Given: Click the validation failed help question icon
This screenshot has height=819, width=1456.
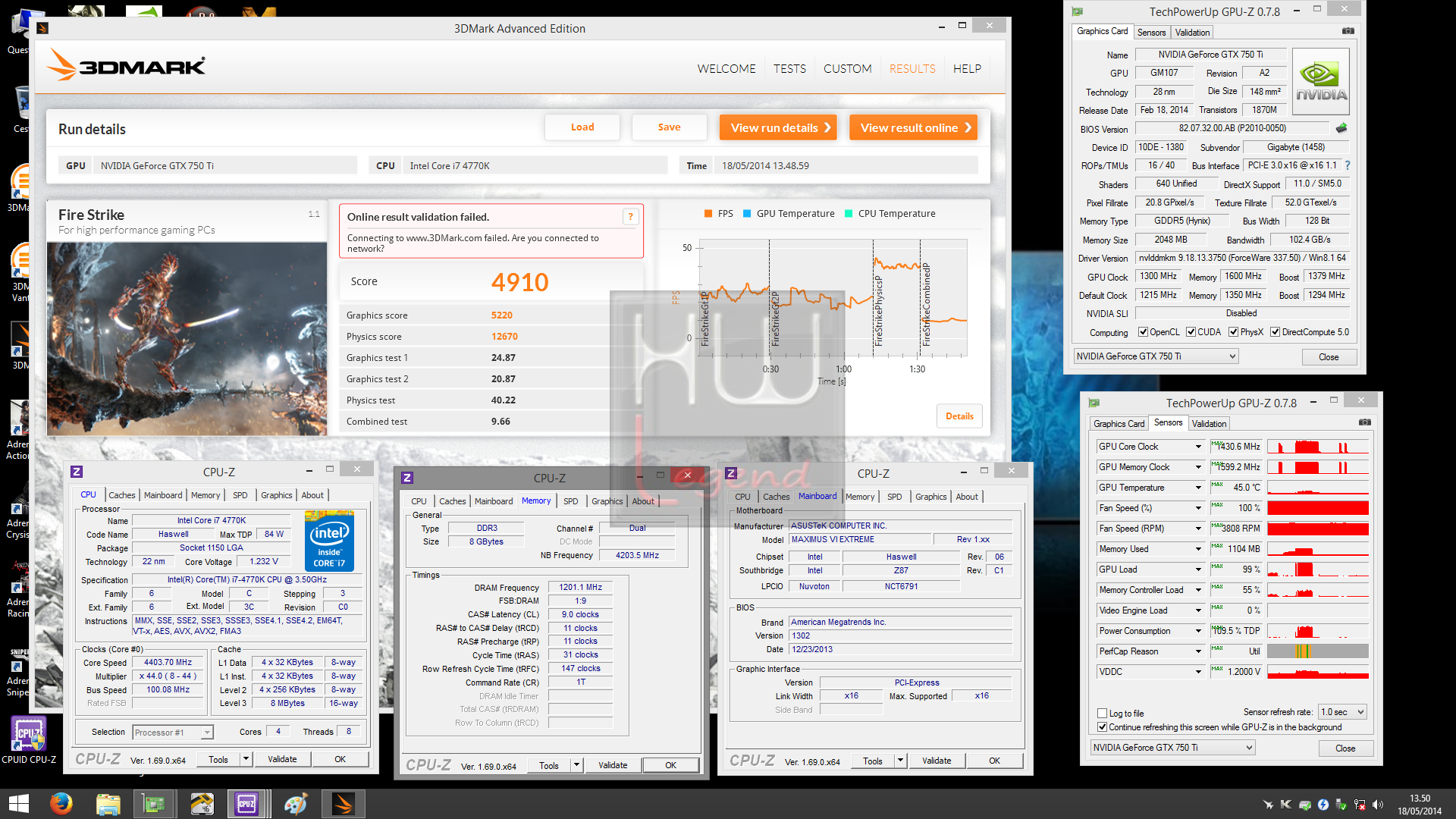Looking at the screenshot, I should 630,217.
